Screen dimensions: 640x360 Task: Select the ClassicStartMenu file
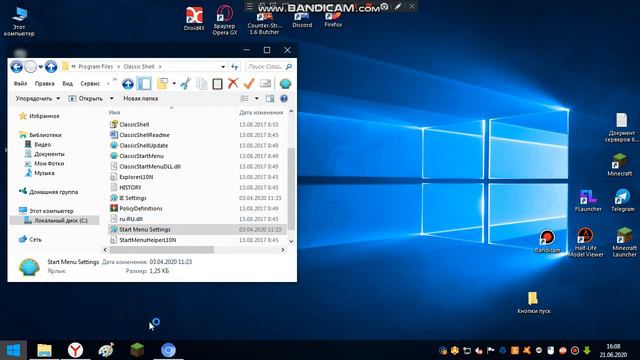[x=141, y=156]
